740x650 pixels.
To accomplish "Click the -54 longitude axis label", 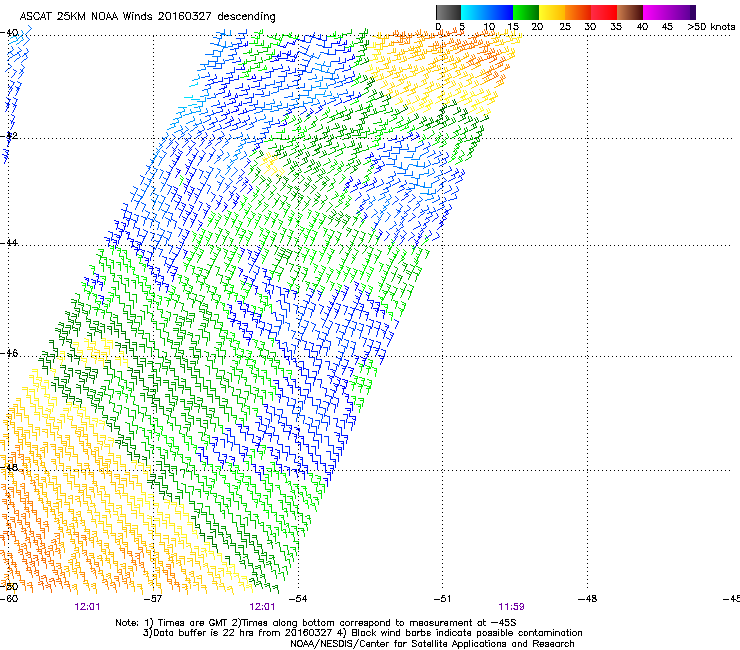I will 297,599.
